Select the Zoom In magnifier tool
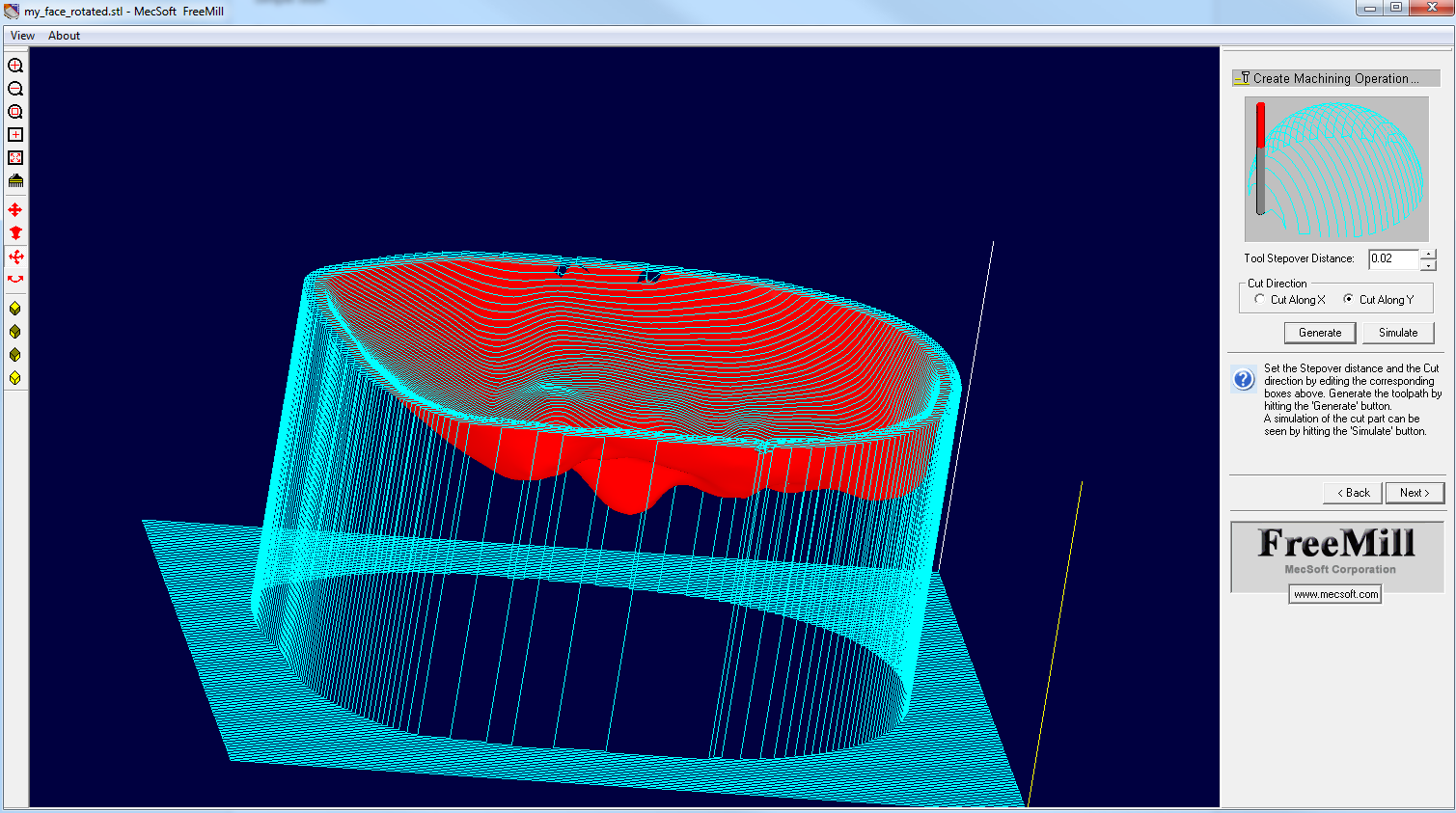Image resolution: width=1456 pixels, height=813 pixels. click(15, 66)
